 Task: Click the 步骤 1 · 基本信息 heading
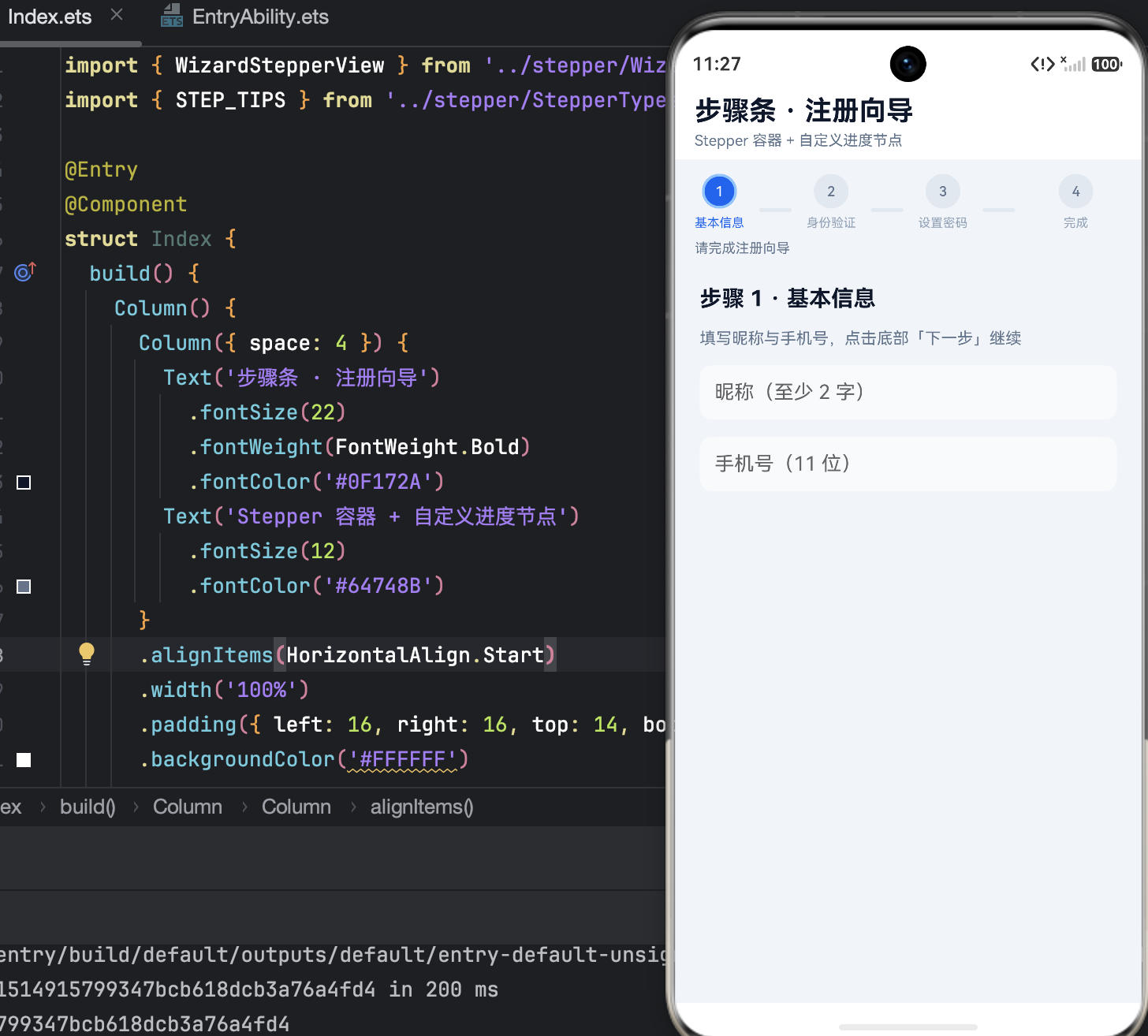click(788, 298)
